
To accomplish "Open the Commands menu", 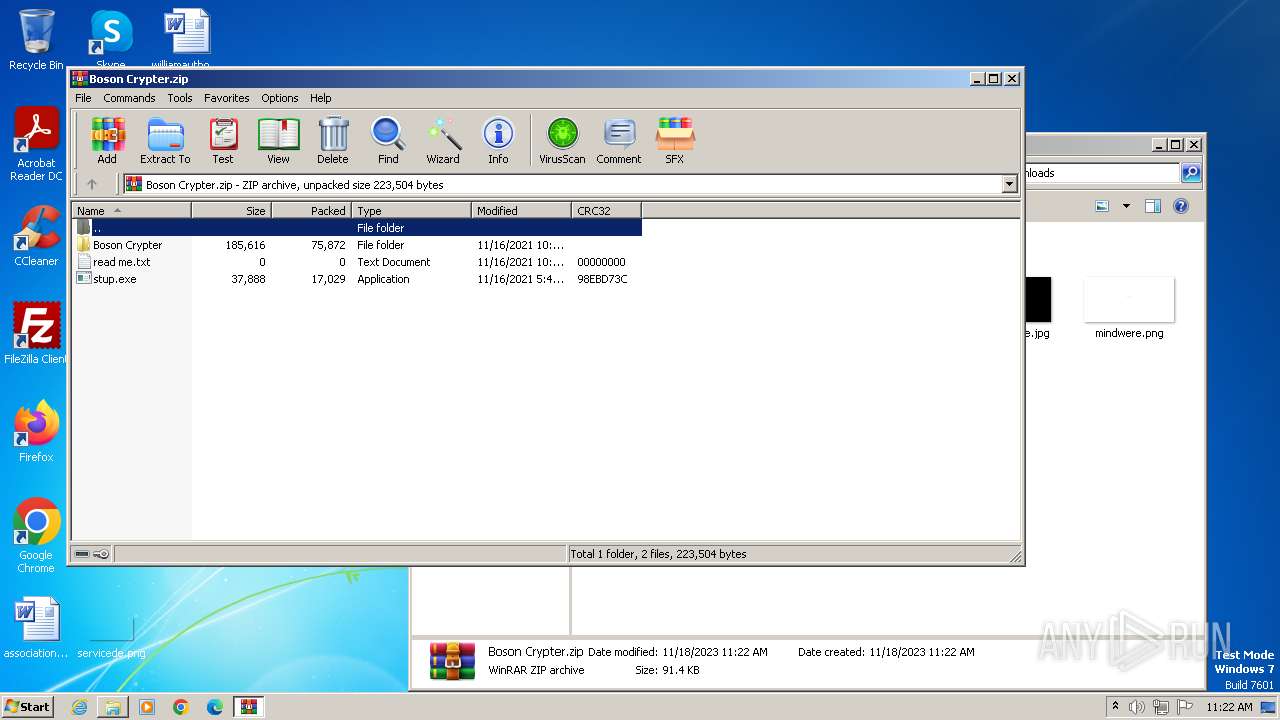I will (129, 98).
